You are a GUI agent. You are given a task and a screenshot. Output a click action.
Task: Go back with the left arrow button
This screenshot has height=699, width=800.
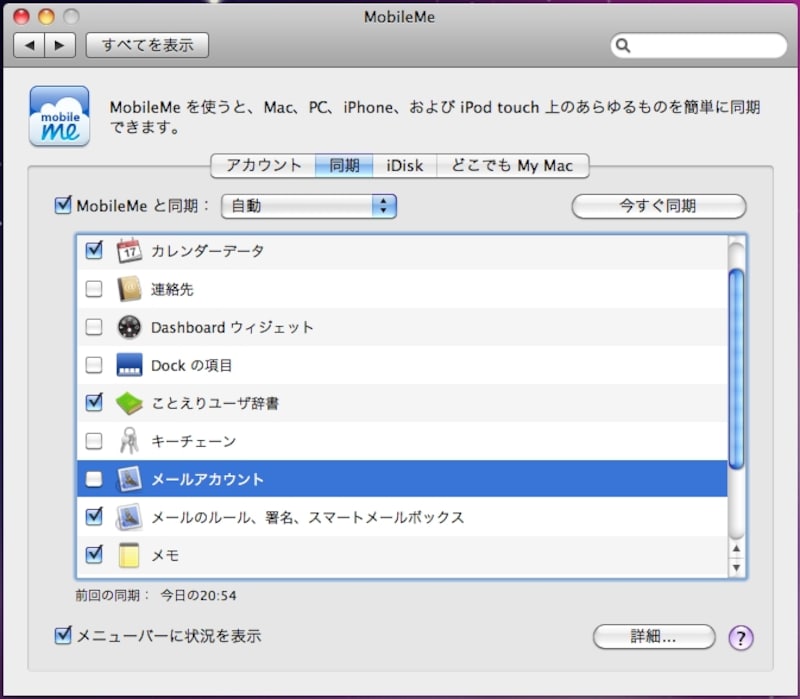pos(29,45)
